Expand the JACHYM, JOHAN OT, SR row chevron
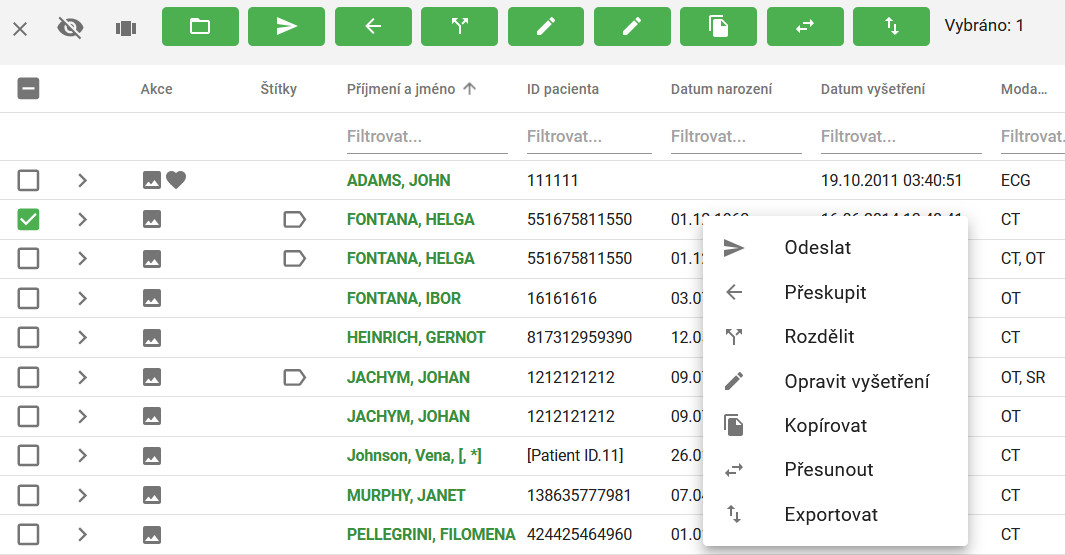Image resolution: width=1065 pixels, height=555 pixels. coord(82,377)
